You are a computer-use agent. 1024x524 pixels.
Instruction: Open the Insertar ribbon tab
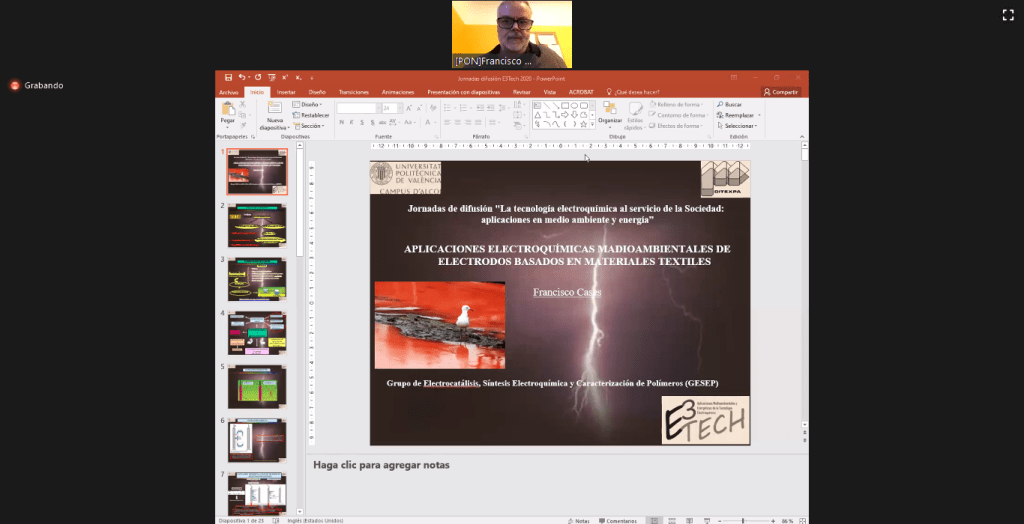click(286, 91)
